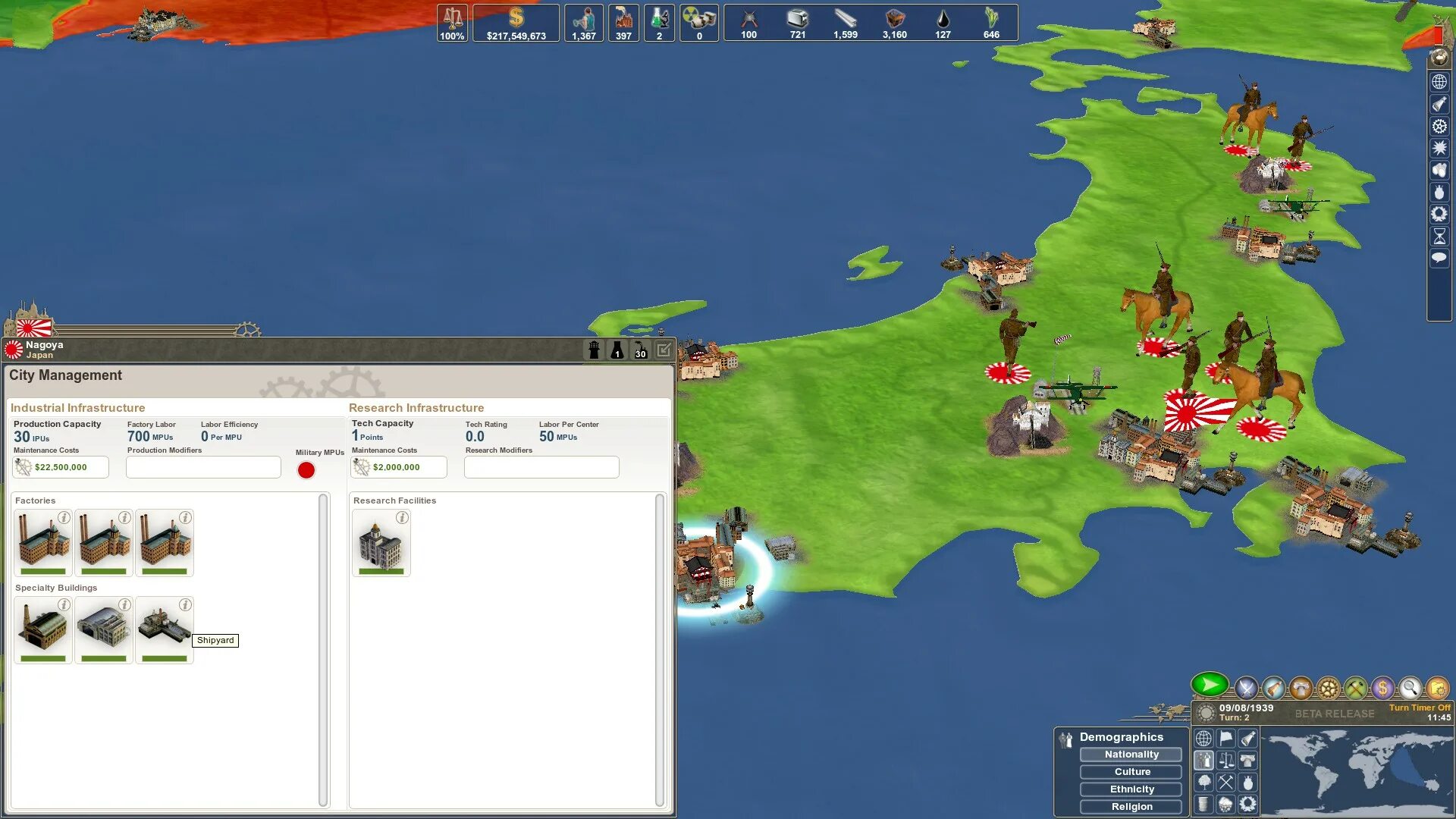Click the Ethnicity button
Image resolution: width=1456 pixels, height=819 pixels.
(1131, 789)
